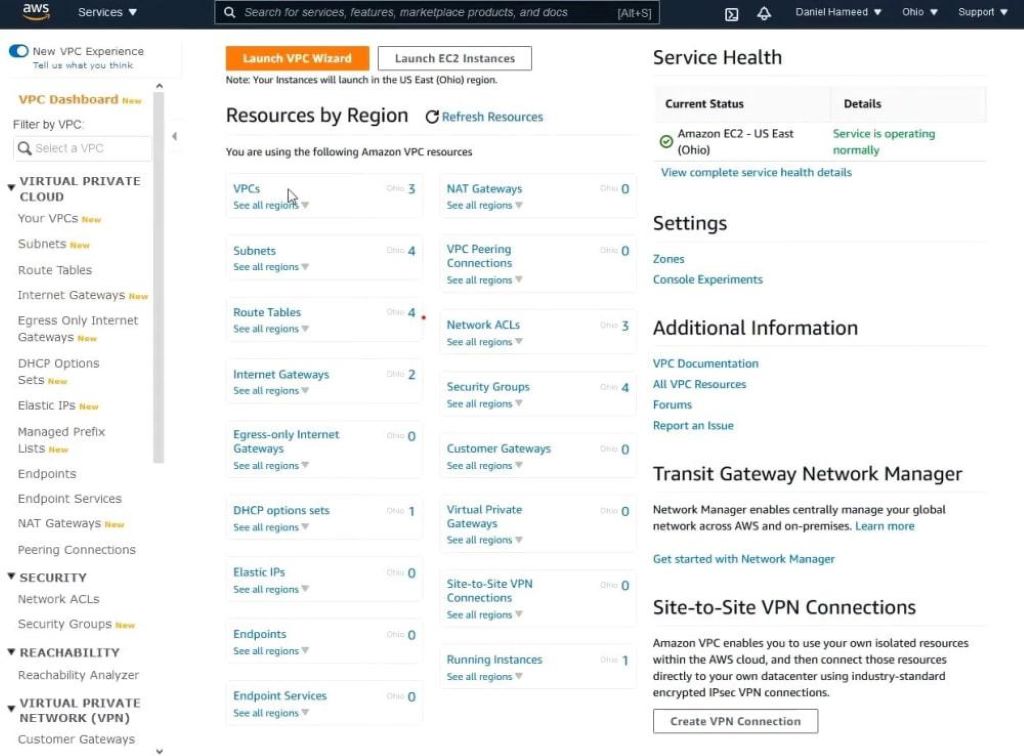The image size is (1024, 756).
Task: Open the Daniel Hameed account menu
Action: (838, 12)
